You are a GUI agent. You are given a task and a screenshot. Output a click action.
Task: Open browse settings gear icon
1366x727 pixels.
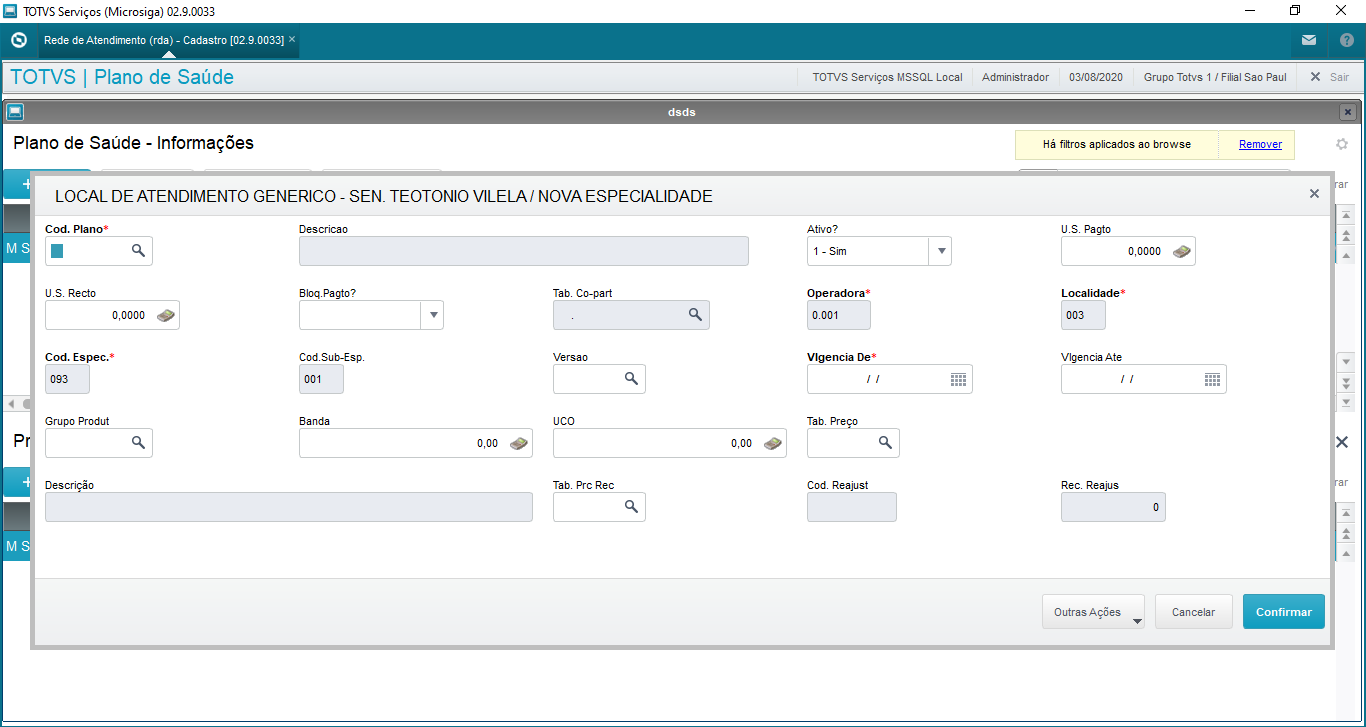click(1342, 144)
